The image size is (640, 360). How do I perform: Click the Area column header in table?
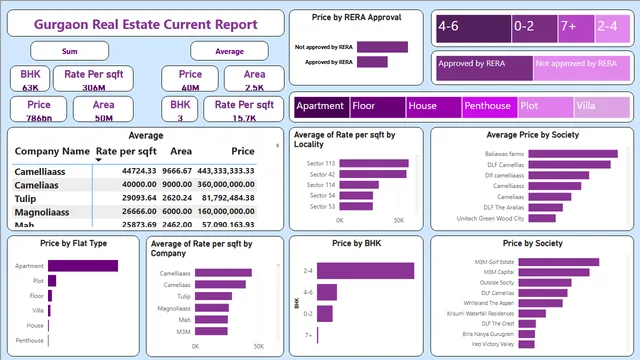(x=181, y=151)
